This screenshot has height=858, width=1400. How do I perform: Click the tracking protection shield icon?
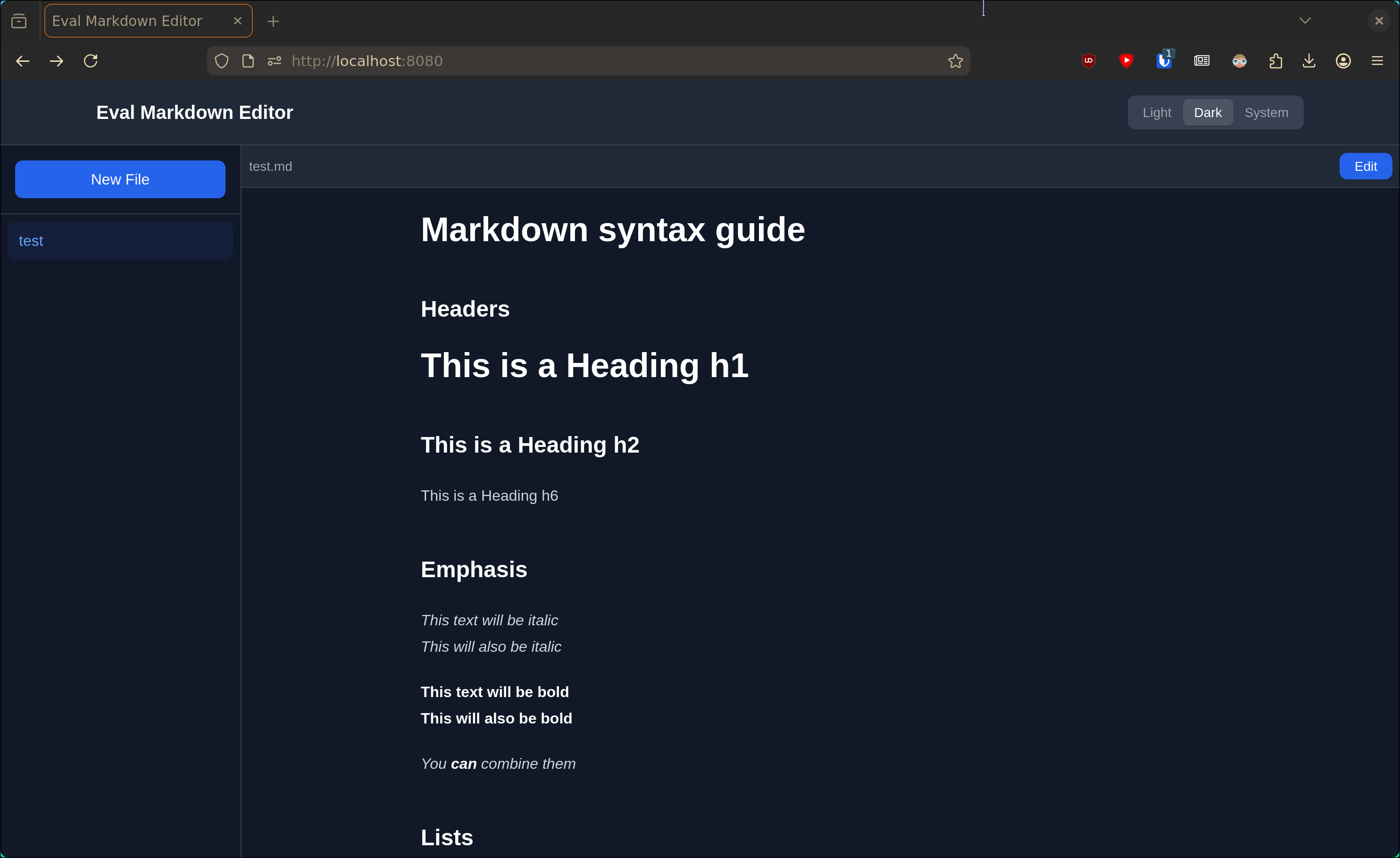222,61
